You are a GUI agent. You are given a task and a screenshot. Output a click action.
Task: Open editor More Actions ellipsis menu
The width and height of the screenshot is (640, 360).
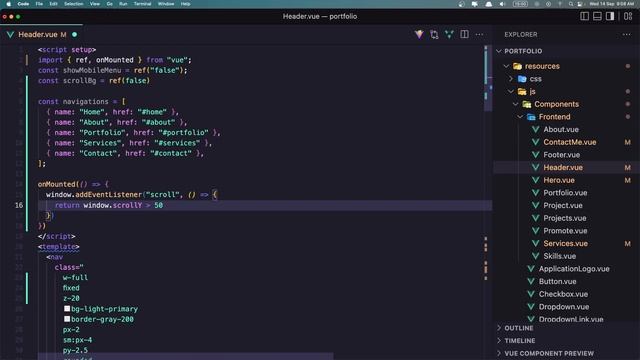[479, 34]
